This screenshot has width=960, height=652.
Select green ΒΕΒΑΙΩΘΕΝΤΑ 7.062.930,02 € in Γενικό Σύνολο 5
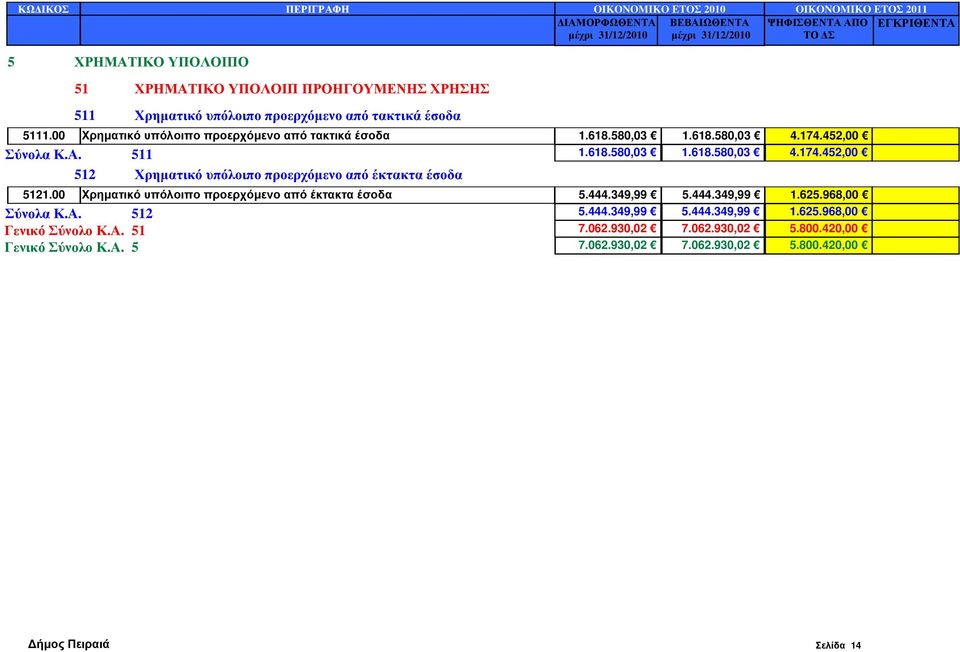coord(713,245)
